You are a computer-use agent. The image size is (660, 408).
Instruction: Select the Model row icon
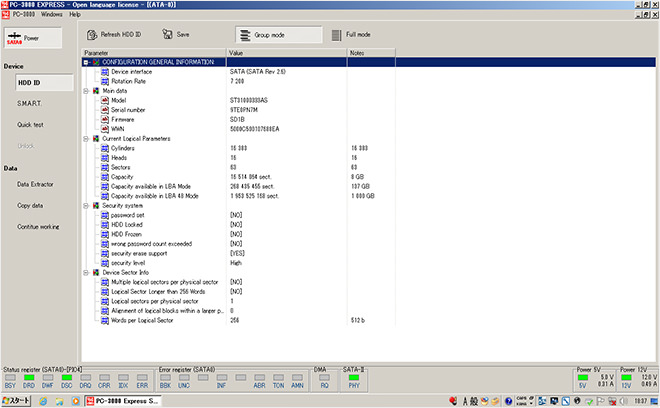105,101
